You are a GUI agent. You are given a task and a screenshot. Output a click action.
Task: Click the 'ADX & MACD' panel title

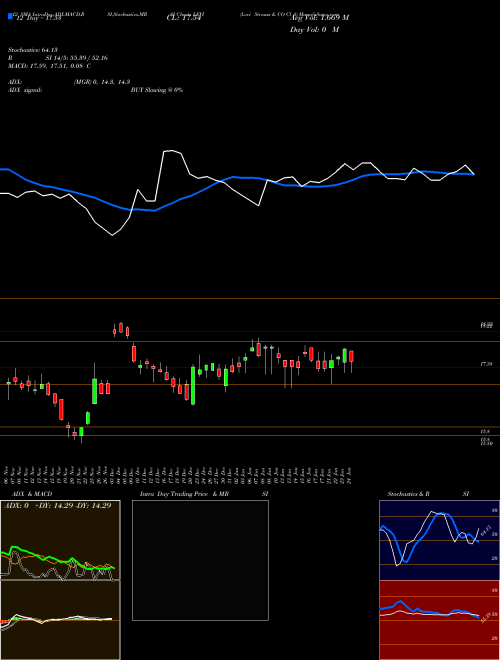(x=32, y=494)
